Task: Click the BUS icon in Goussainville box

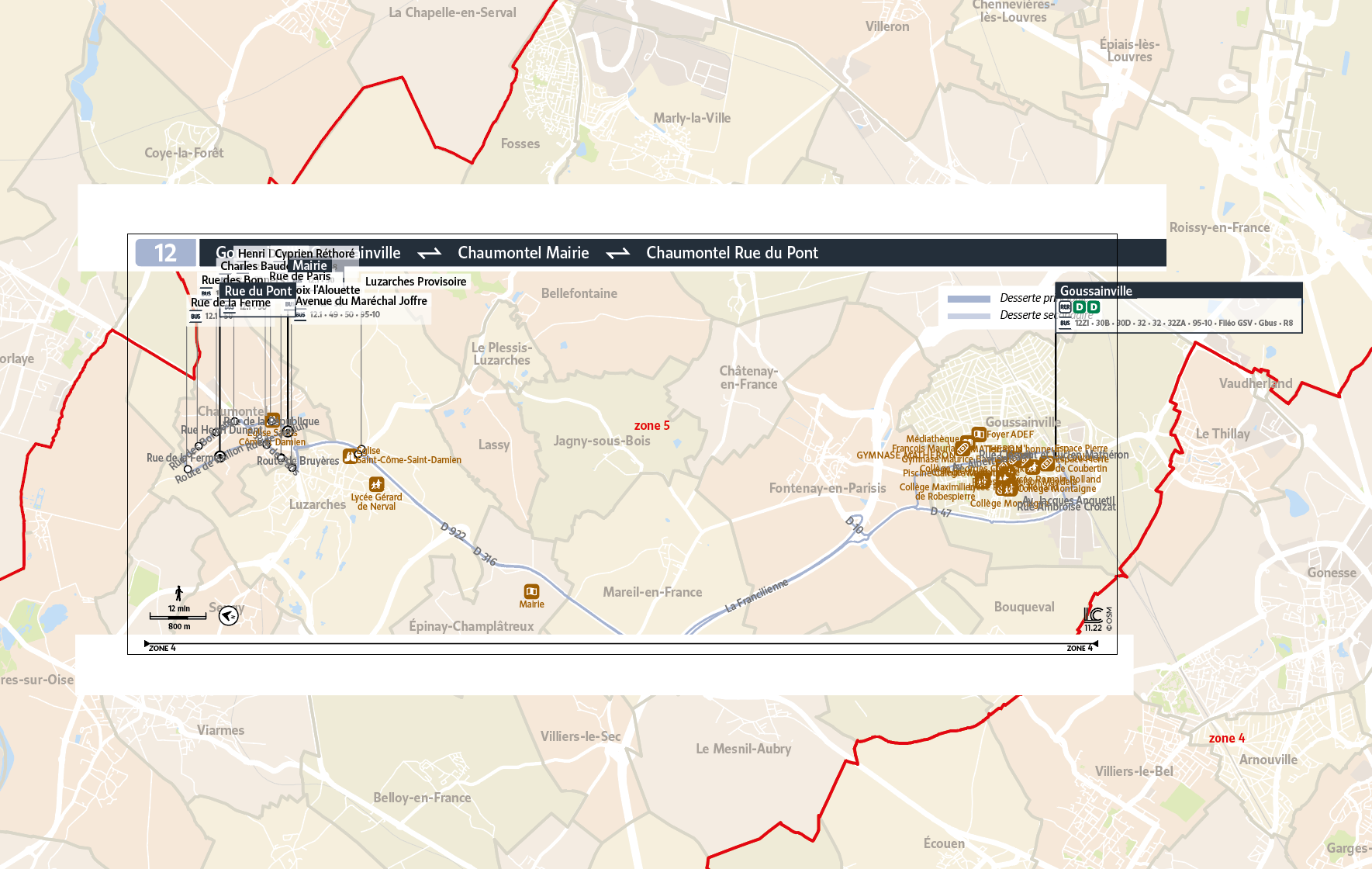Action: [1065, 323]
